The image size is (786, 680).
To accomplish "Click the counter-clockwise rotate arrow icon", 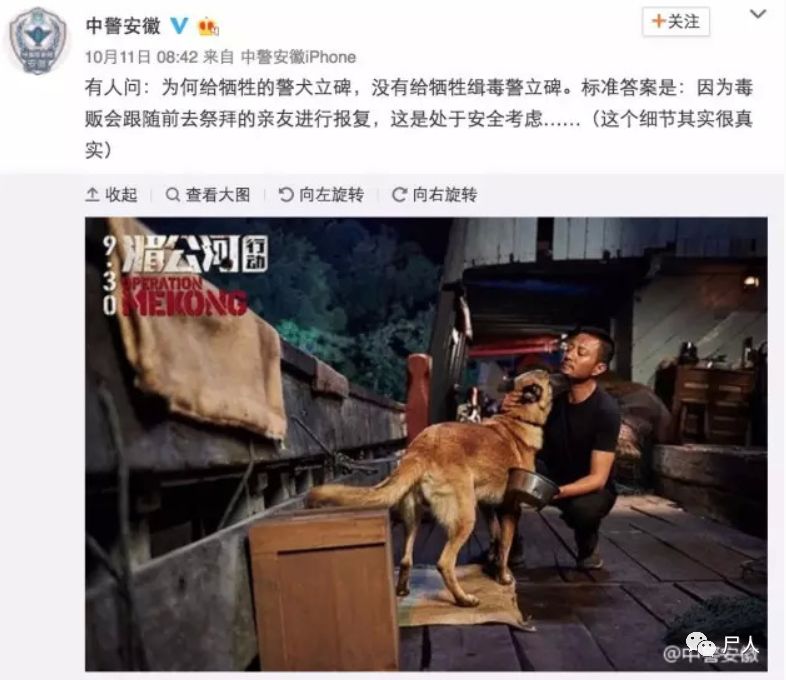I will [286, 194].
